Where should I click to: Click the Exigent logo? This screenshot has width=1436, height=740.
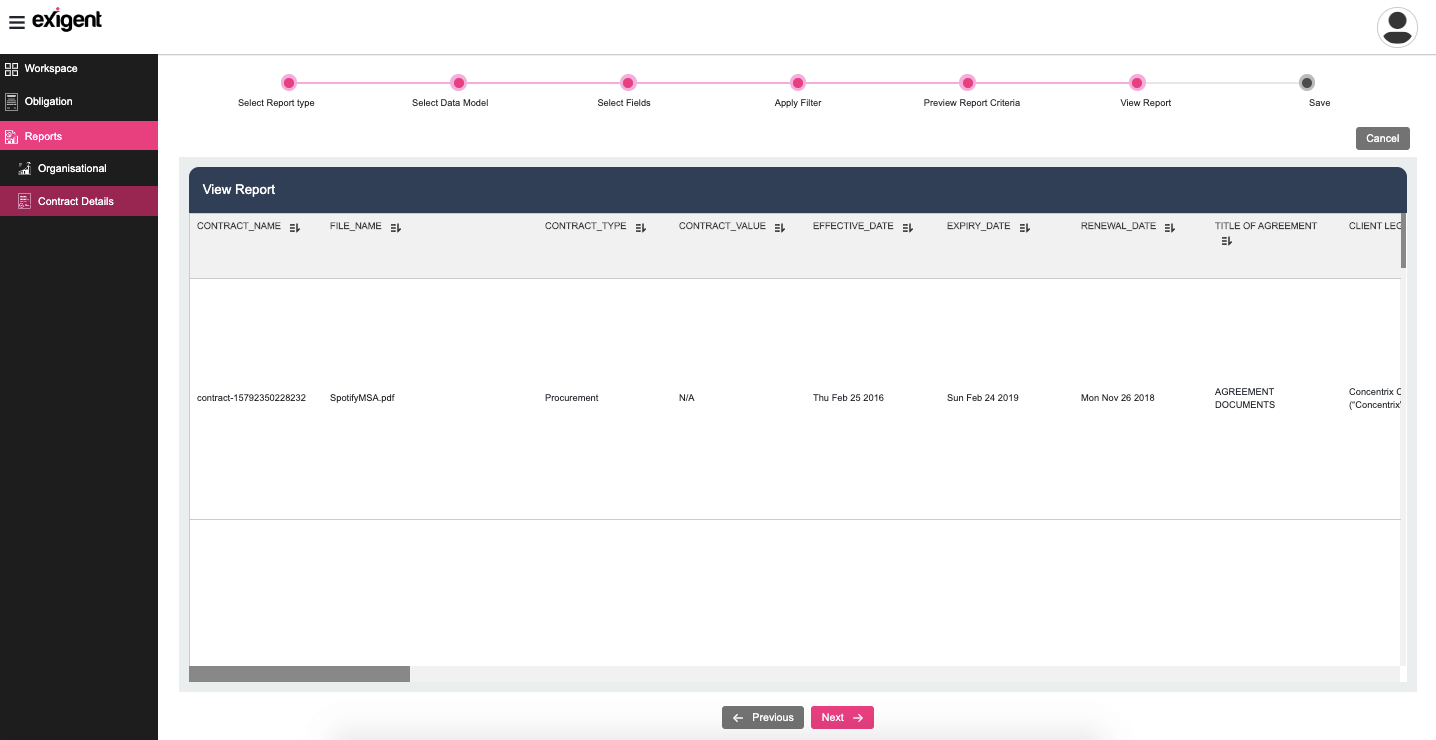click(x=67, y=21)
